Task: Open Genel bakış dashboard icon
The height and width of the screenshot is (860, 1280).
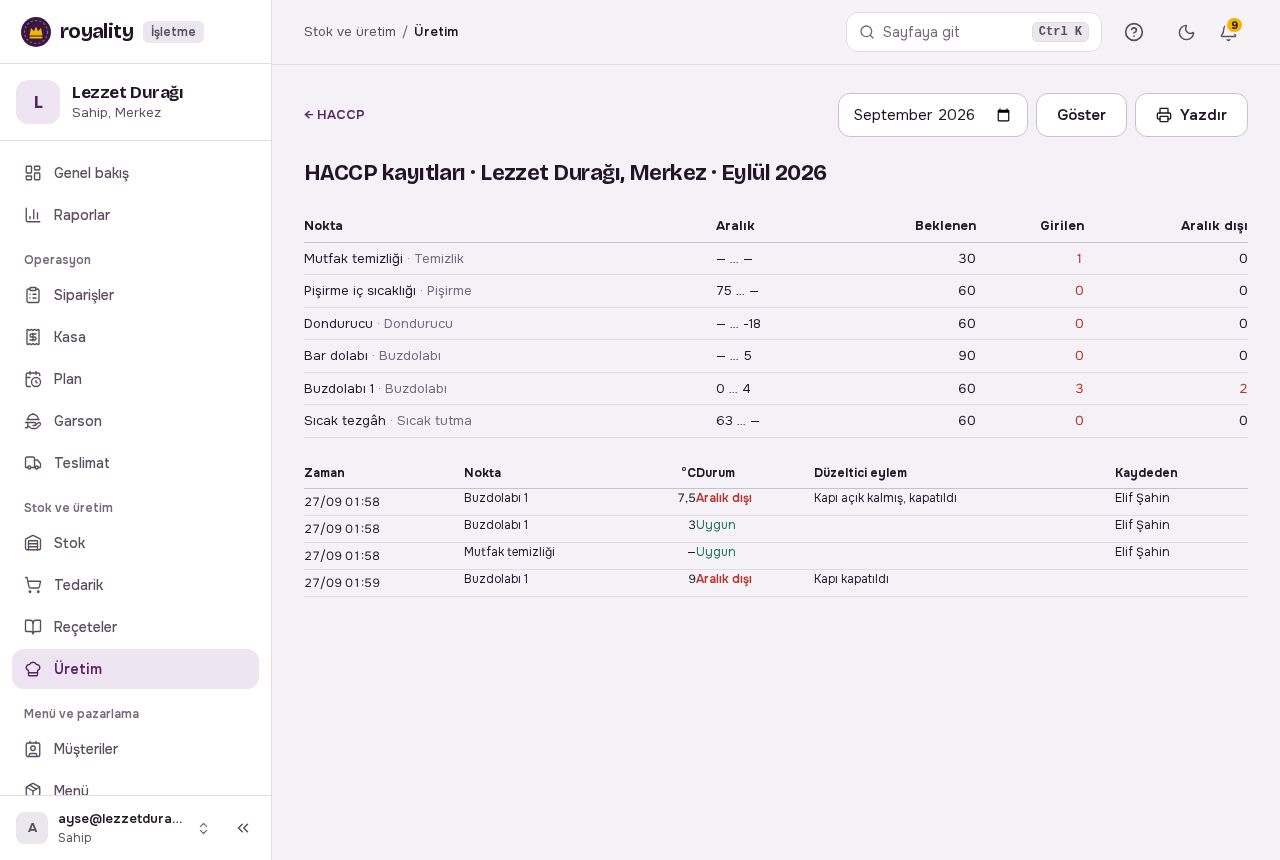Action: (x=33, y=173)
